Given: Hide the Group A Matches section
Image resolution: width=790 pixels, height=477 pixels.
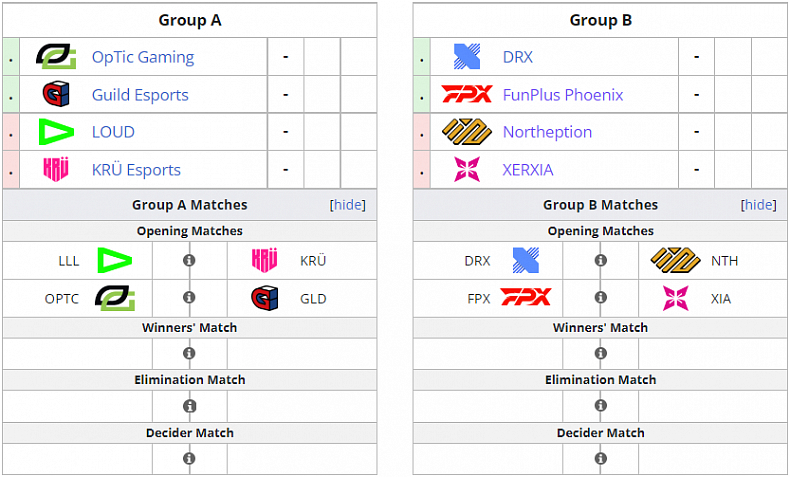Looking at the screenshot, I should point(348,205).
